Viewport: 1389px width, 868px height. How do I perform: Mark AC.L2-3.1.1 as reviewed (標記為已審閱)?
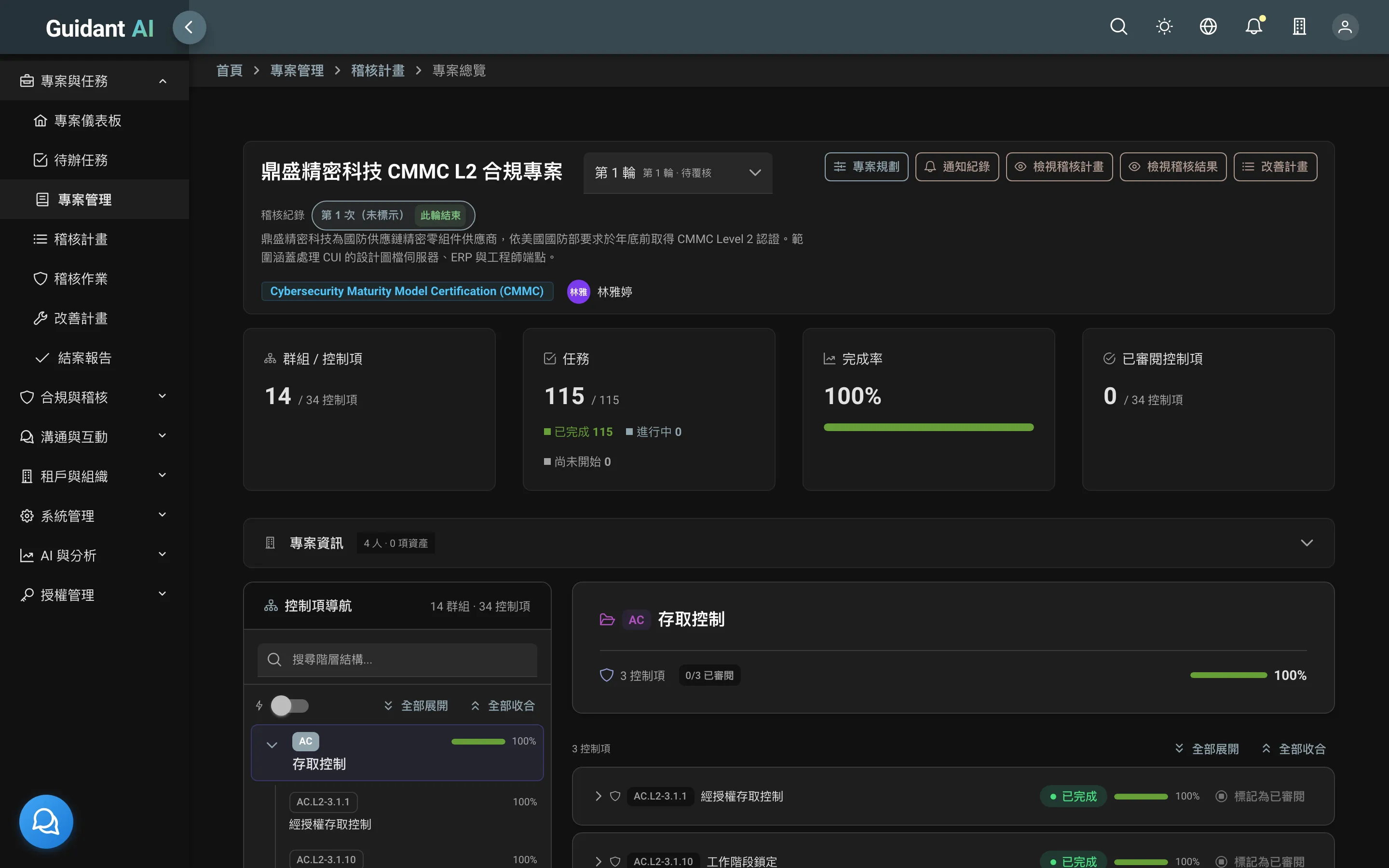point(1260,796)
